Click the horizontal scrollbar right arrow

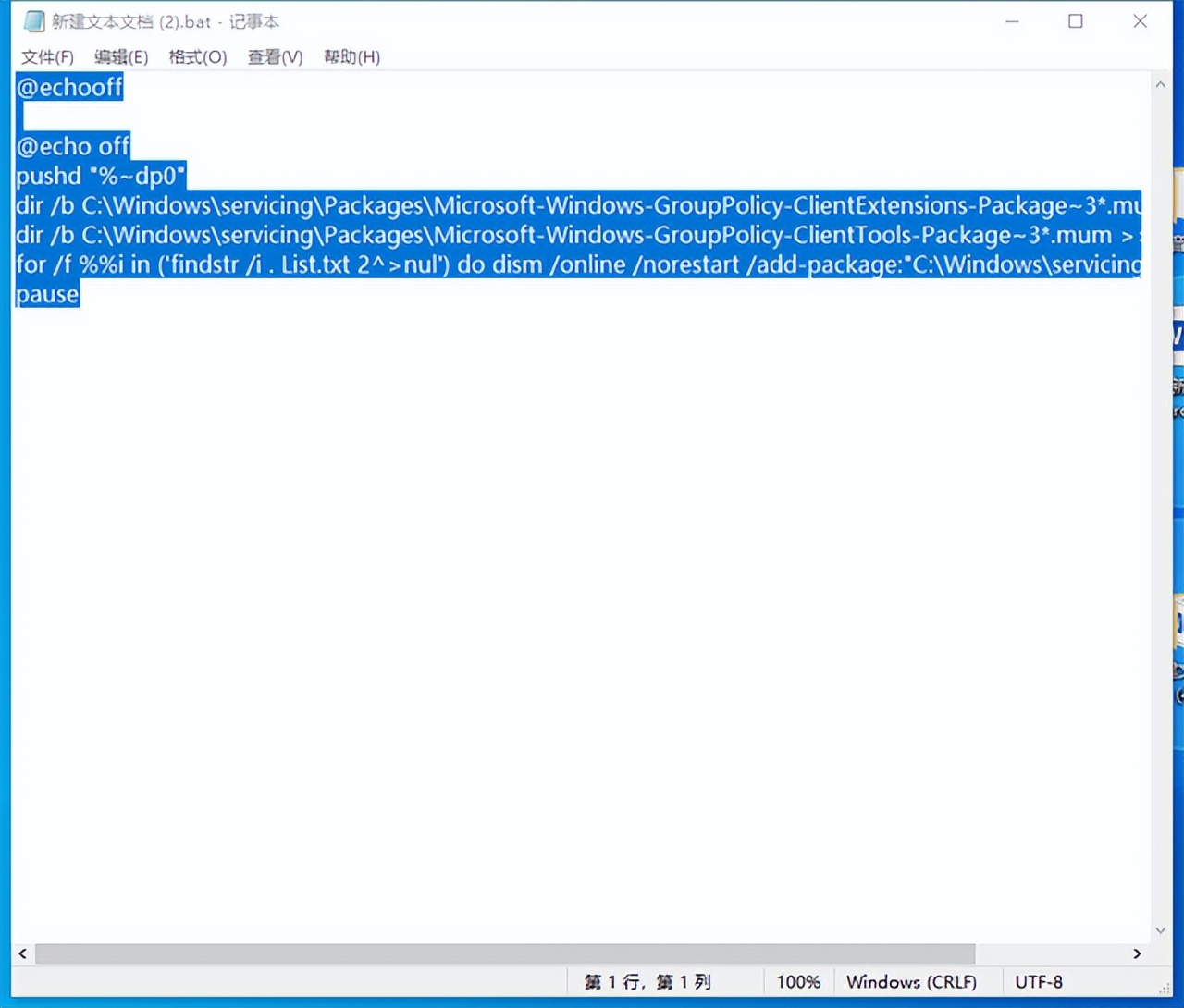[x=1138, y=953]
